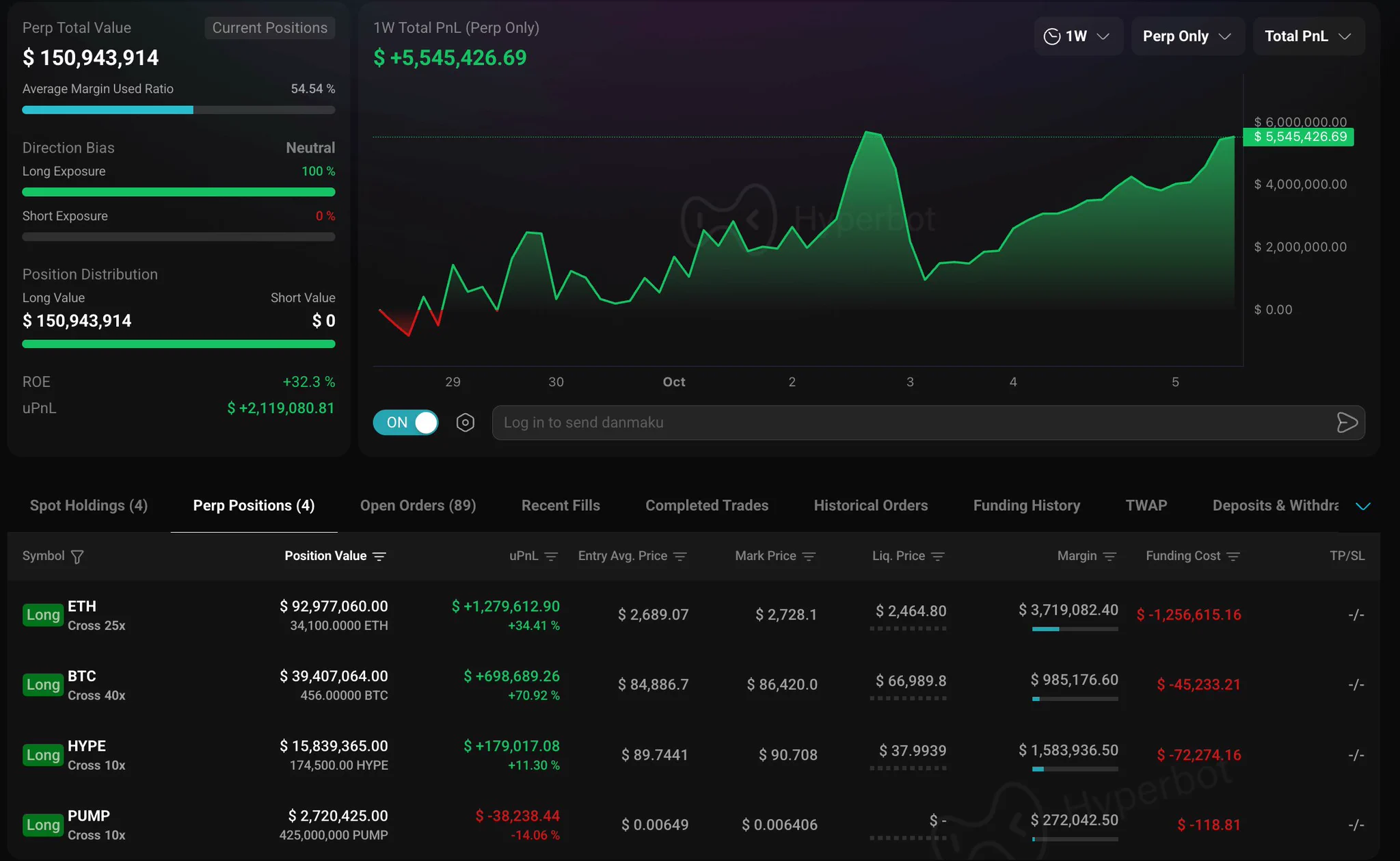This screenshot has width=1400, height=861.
Task: Sort by the Position Value column icon
Action: (379, 557)
